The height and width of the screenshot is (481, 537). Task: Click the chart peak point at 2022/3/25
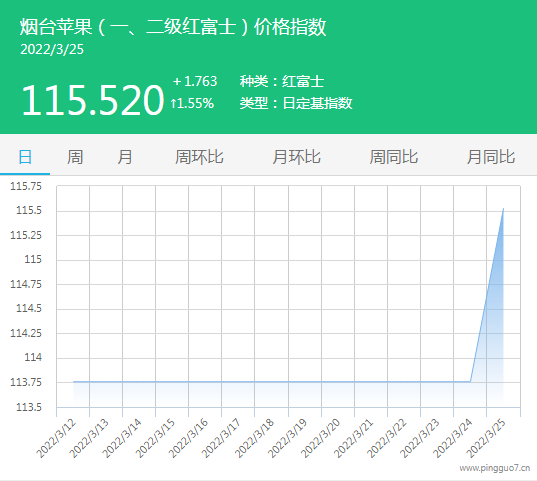(503, 208)
